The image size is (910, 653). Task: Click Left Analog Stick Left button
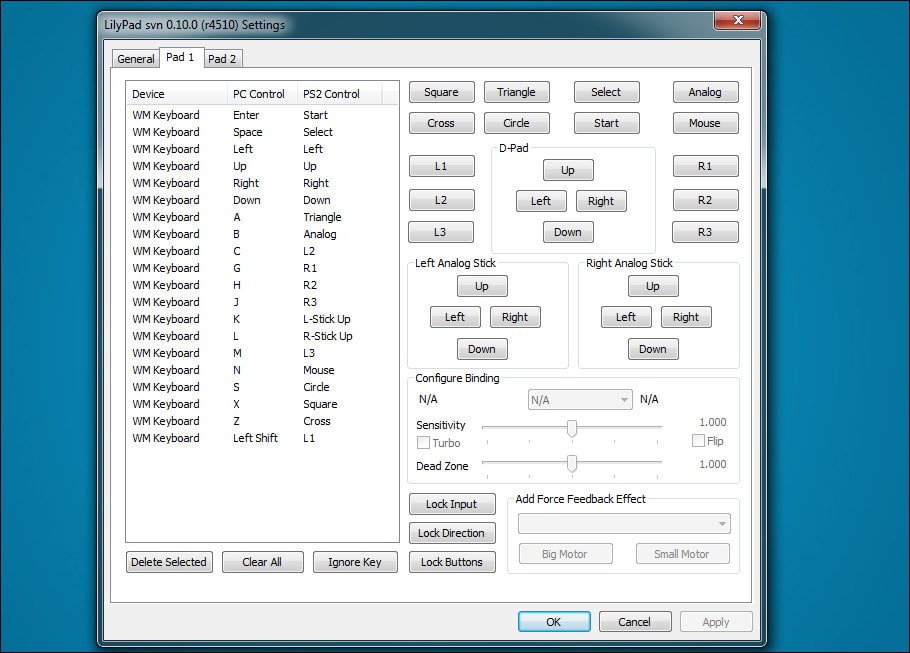(455, 317)
